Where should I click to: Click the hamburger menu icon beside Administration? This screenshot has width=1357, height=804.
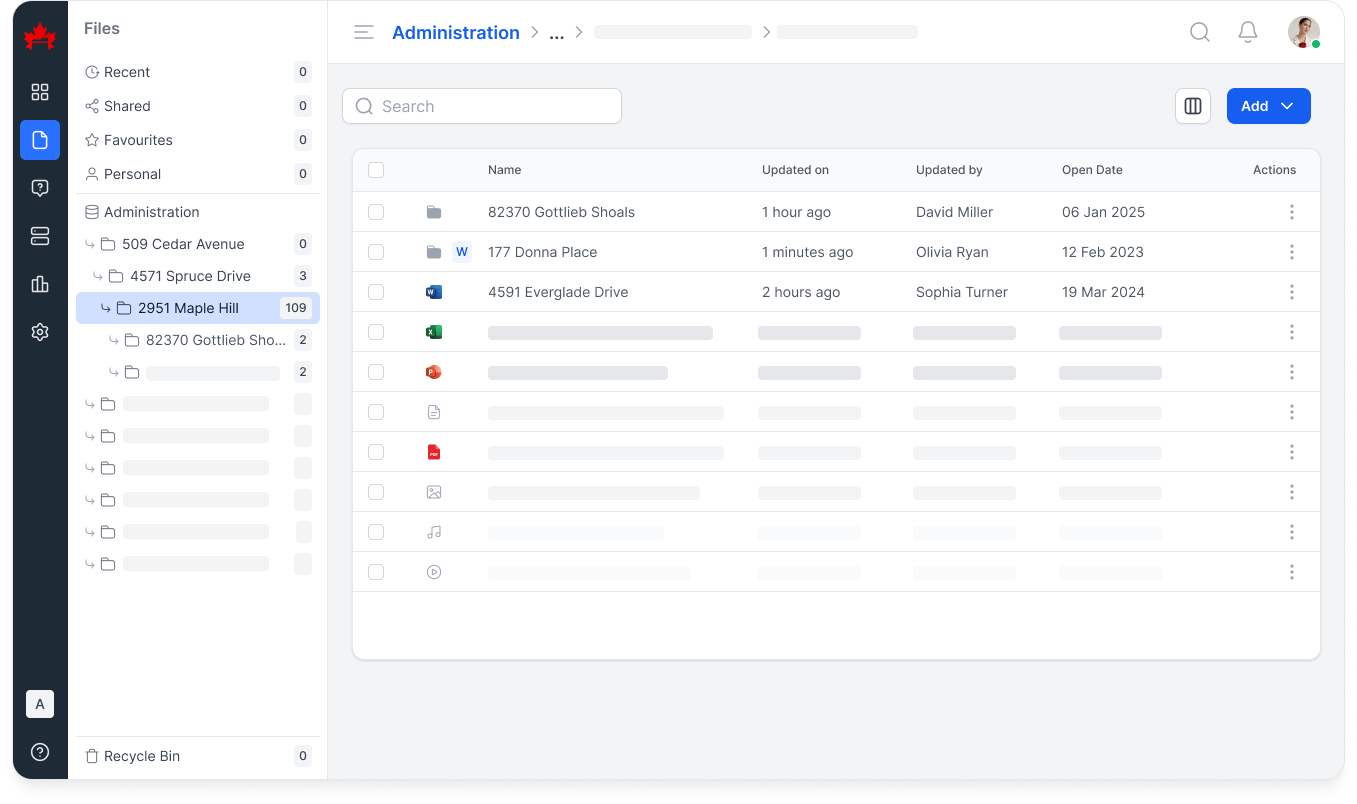click(364, 32)
